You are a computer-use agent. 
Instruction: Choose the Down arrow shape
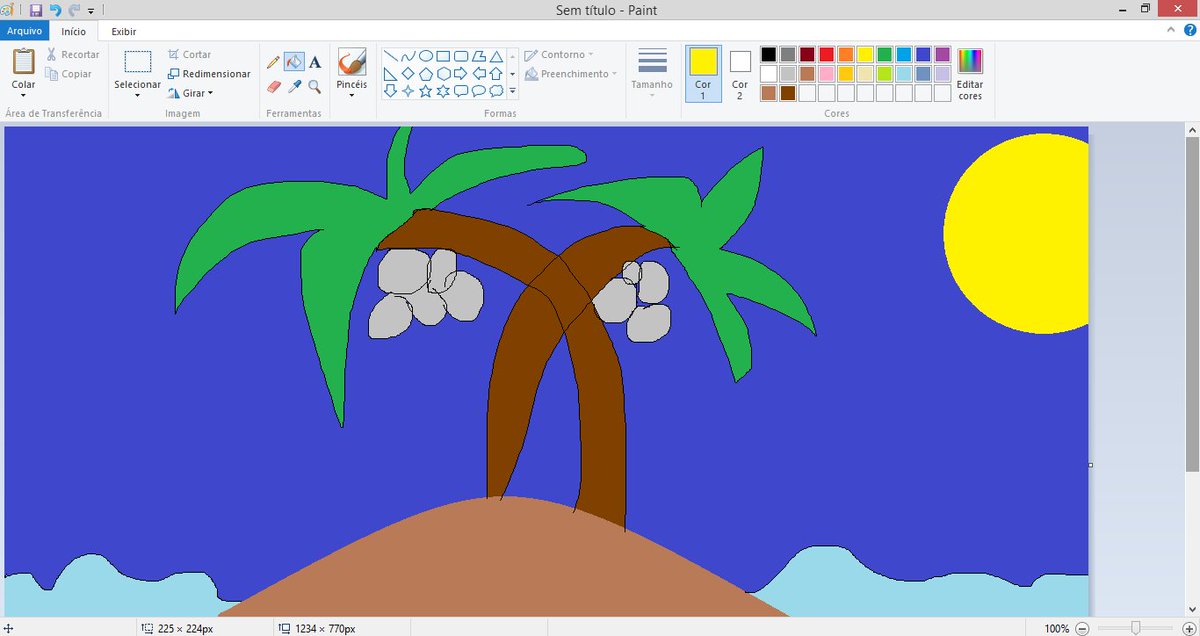tap(390, 91)
